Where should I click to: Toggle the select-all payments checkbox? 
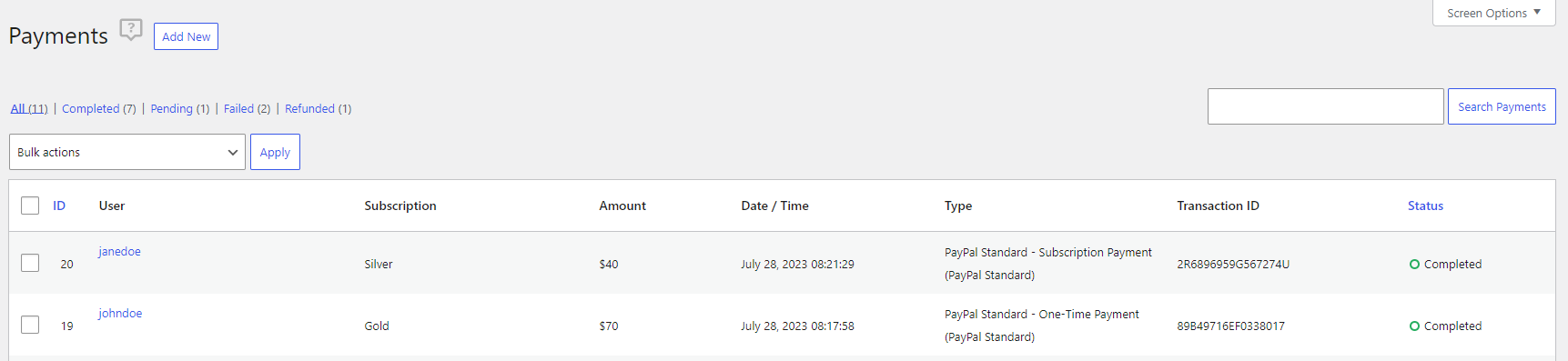[30, 206]
